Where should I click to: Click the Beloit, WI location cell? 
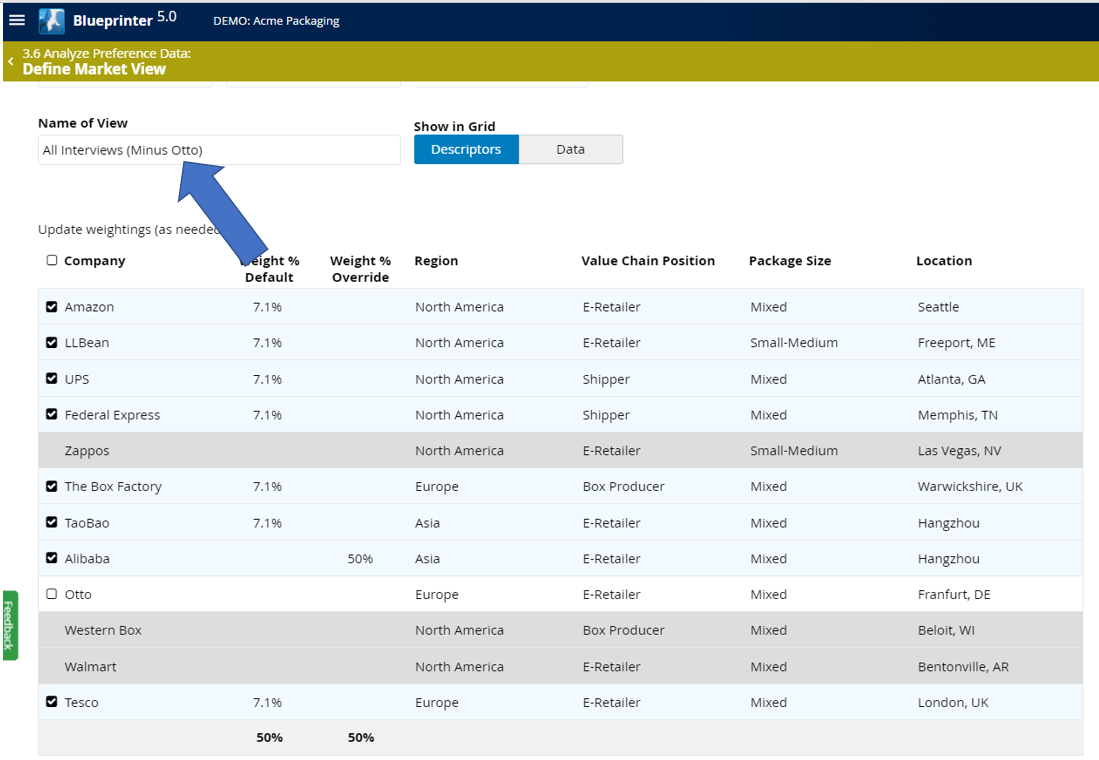[x=946, y=630]
